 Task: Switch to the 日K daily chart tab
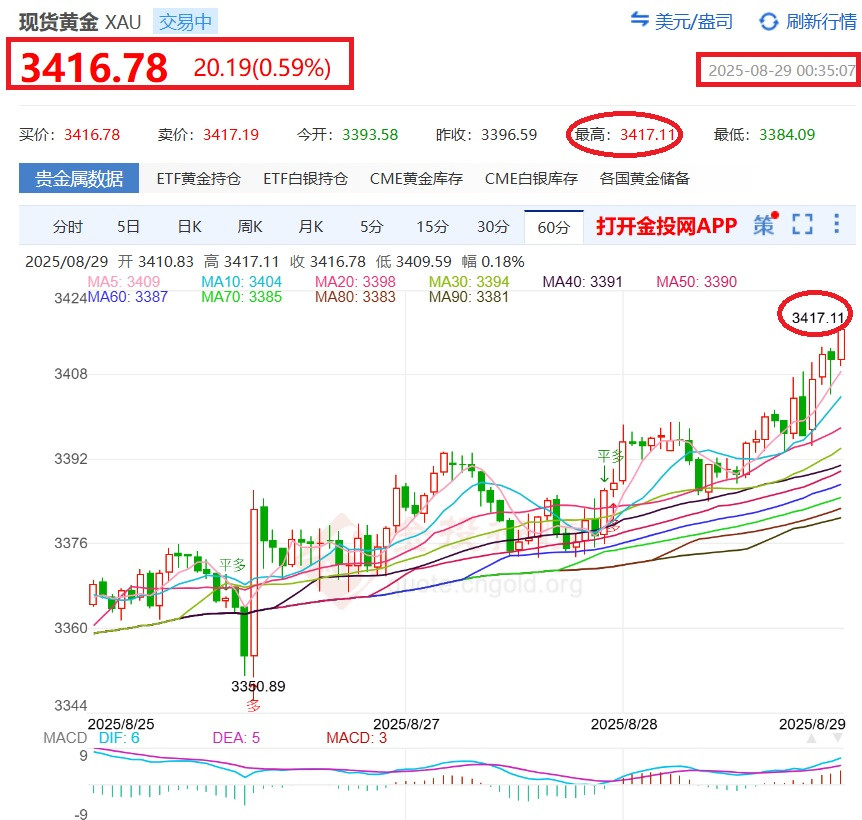[188, 226]
